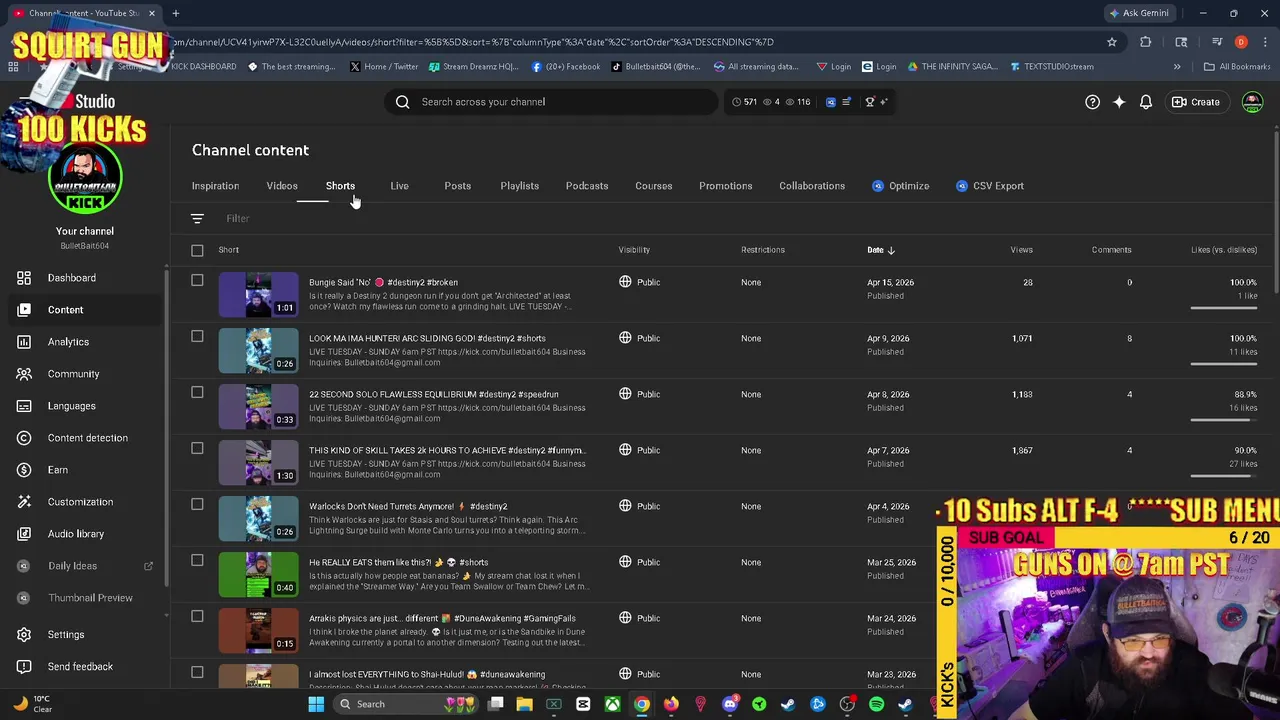Screen dimensions: 1280x720
Task: Click Send feedback in sidebar
Action: pos(80,667)
